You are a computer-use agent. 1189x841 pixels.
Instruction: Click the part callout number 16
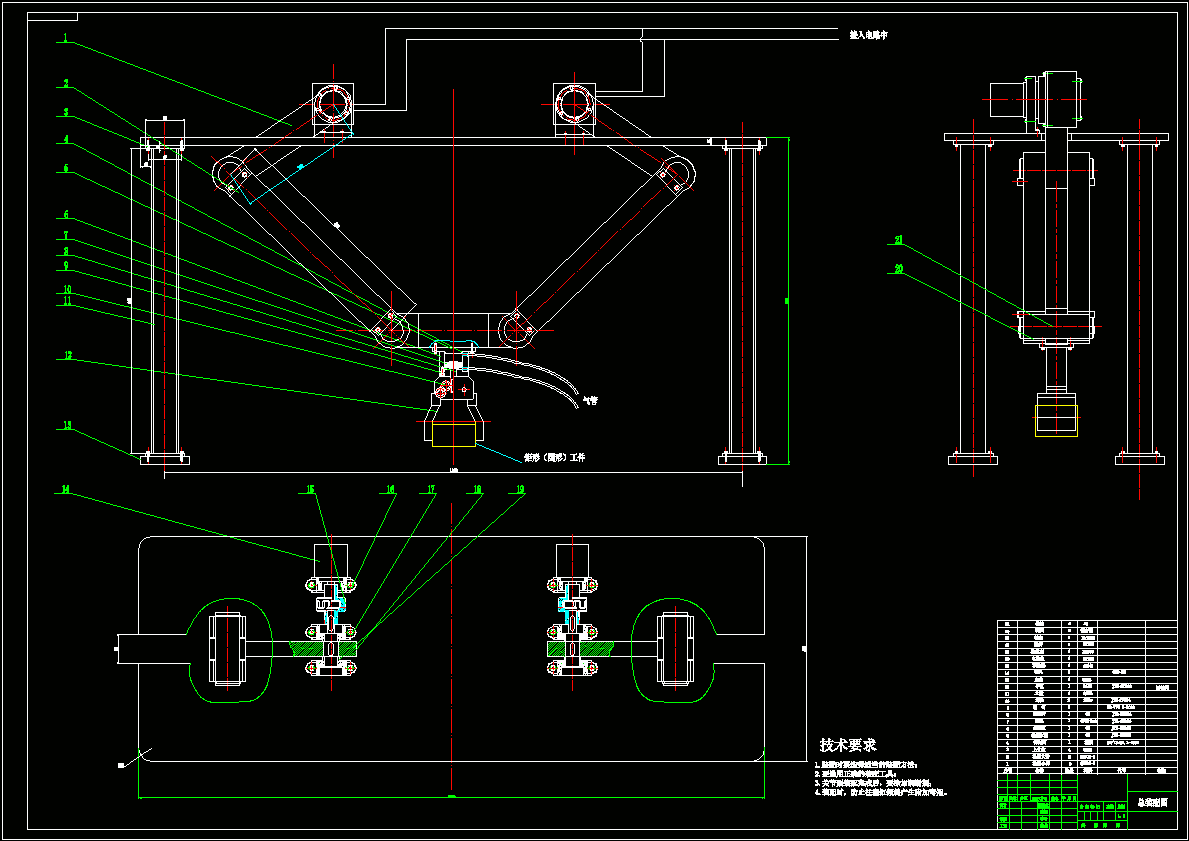point(391,490)
